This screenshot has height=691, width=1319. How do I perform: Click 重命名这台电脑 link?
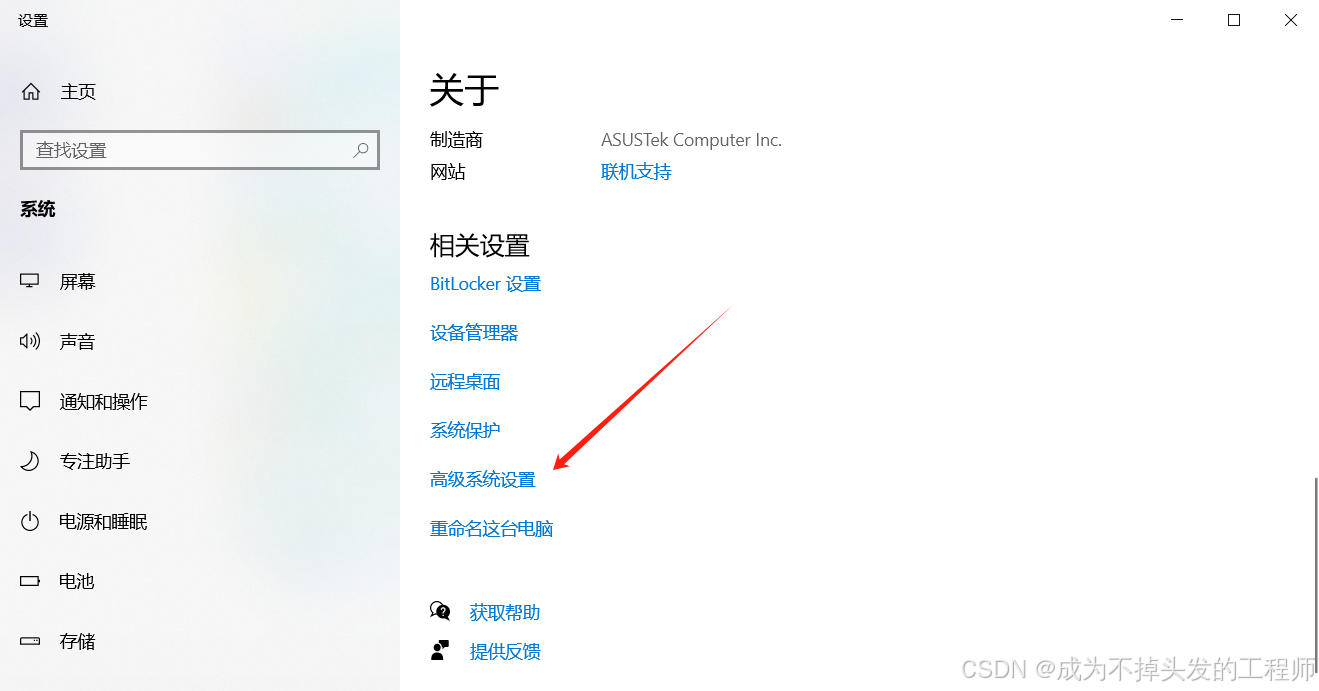click(x=491, y=529)
